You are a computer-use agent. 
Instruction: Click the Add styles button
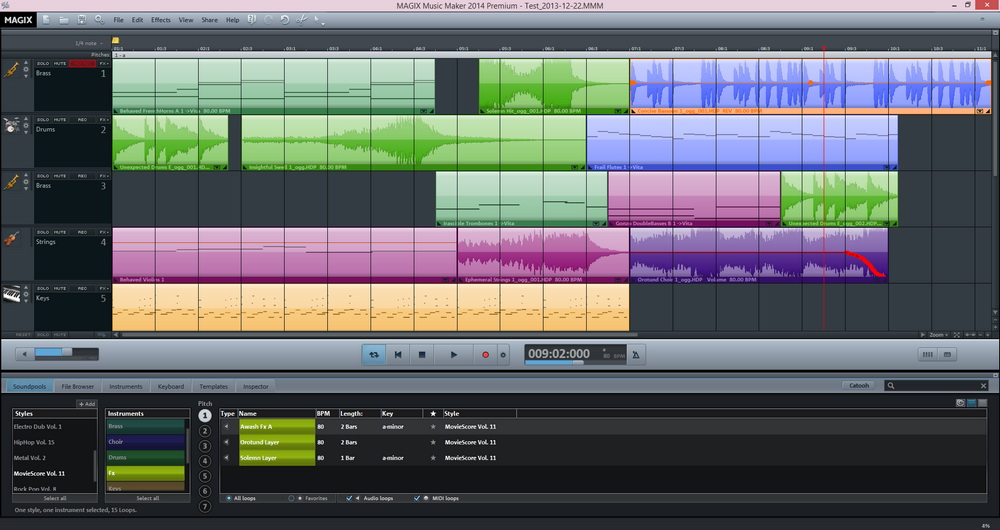coord(87,404)
